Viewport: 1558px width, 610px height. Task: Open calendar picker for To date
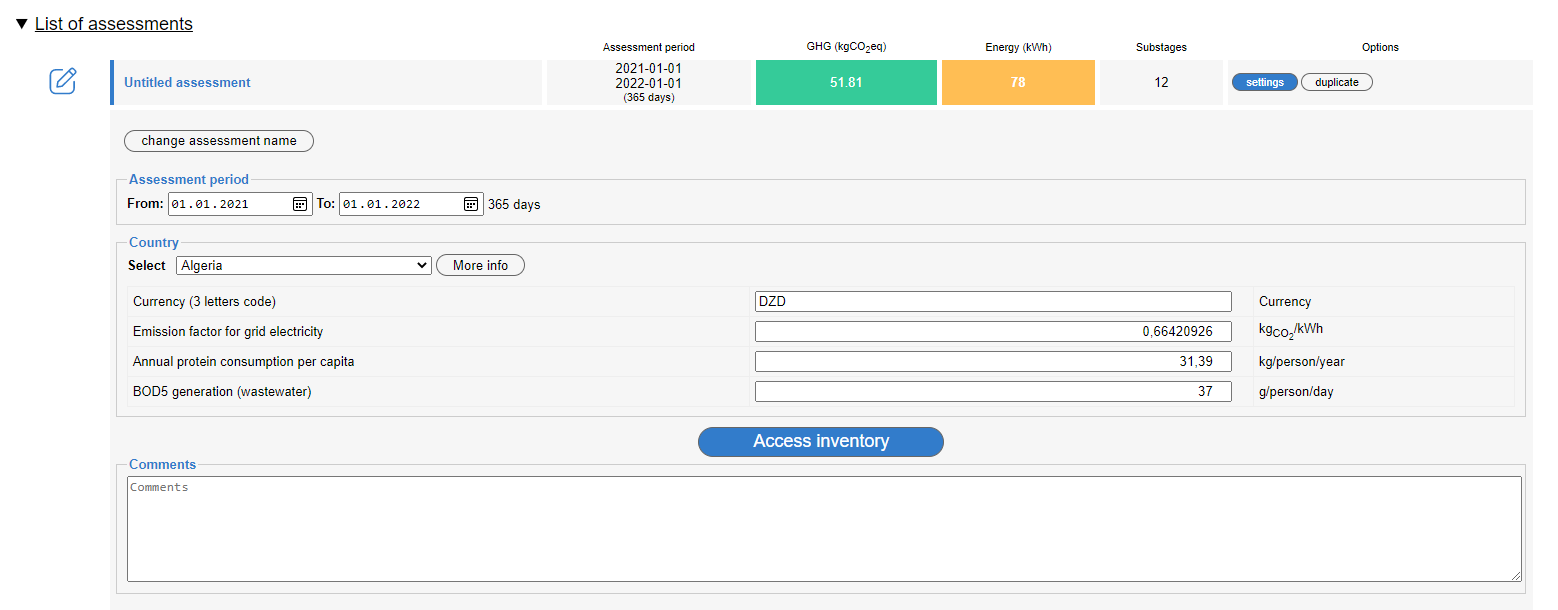point(470,204)
